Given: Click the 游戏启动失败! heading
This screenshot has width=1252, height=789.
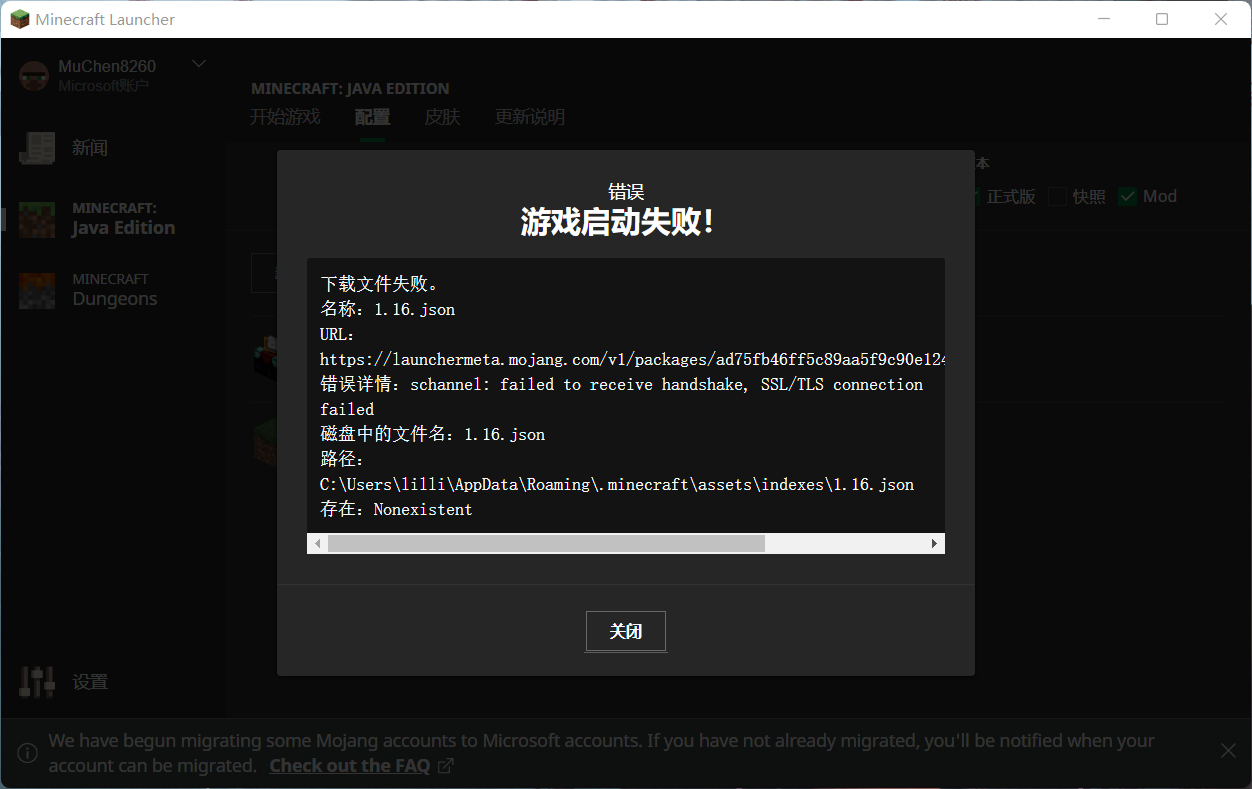Looking at the screenshot, I should point(617,222).
